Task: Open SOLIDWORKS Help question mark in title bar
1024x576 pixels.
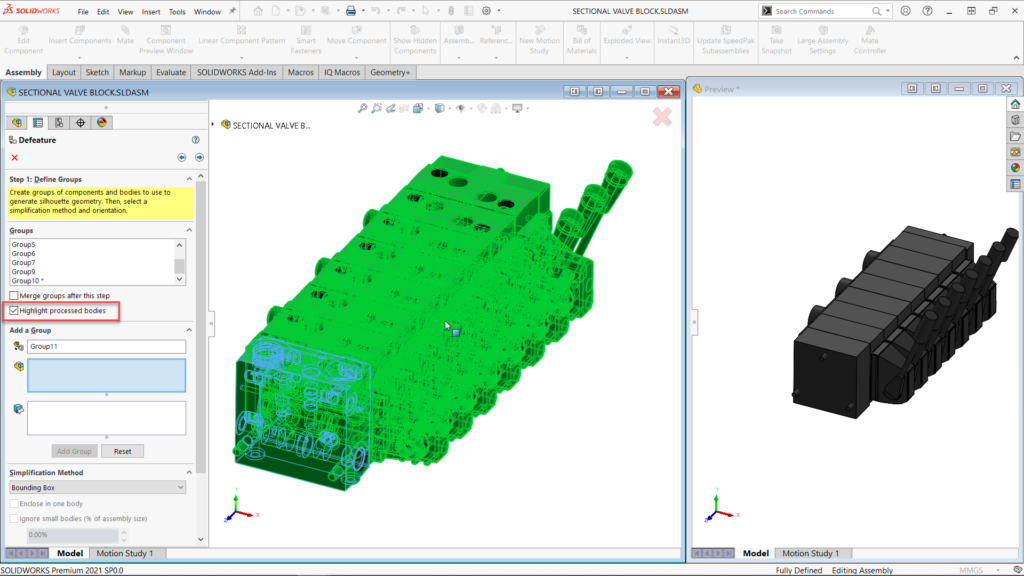Action: point(927,11)
